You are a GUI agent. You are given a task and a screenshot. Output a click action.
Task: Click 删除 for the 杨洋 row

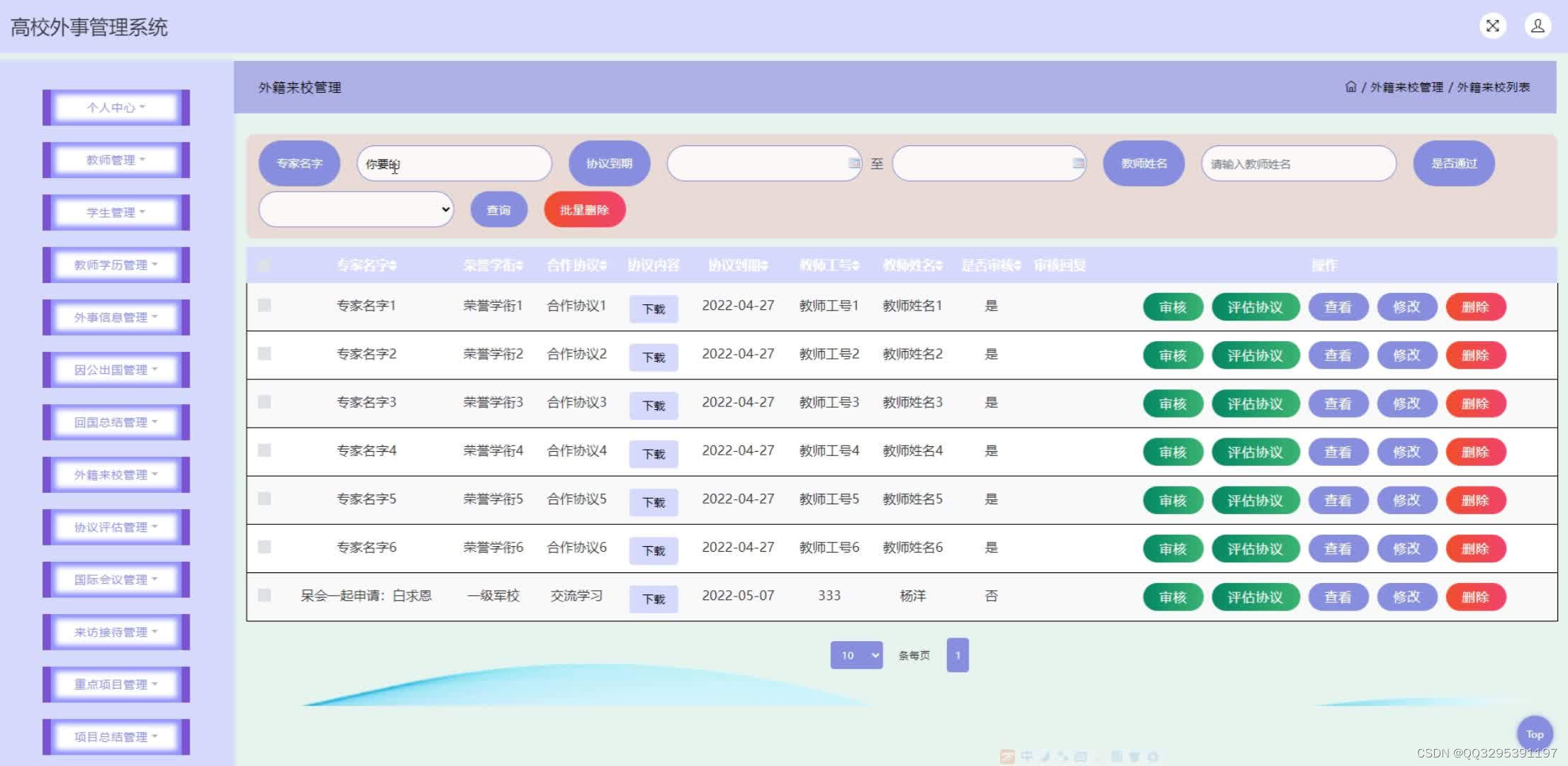[x=1475, y=597]
